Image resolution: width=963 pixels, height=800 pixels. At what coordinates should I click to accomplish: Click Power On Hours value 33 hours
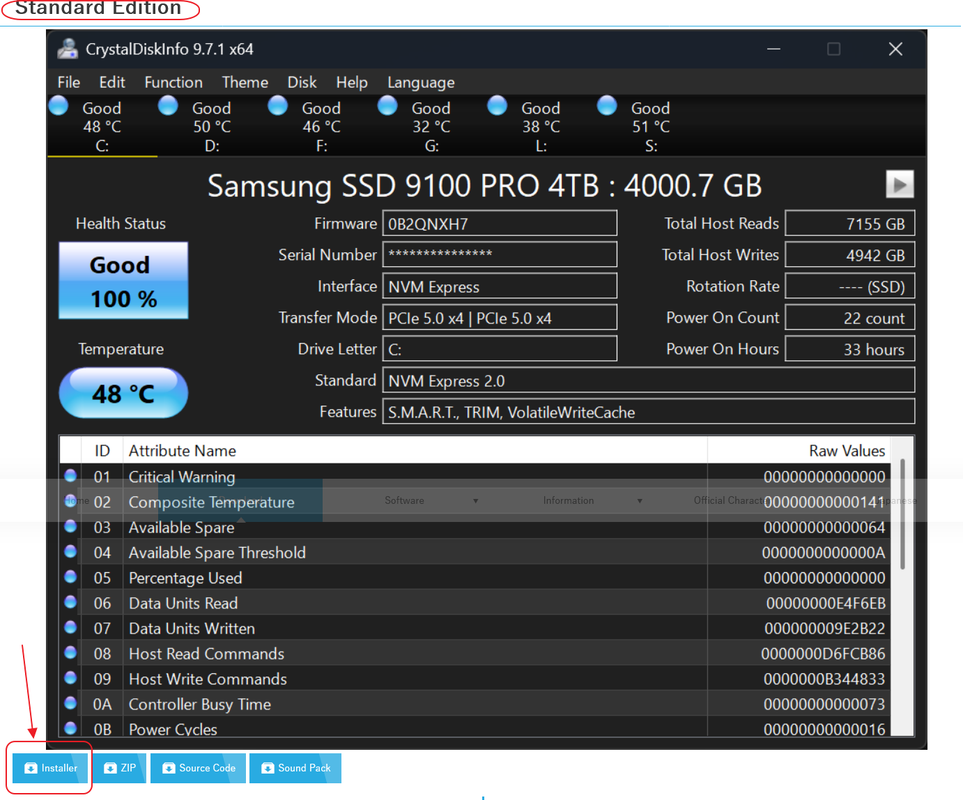tap(850, 349)
